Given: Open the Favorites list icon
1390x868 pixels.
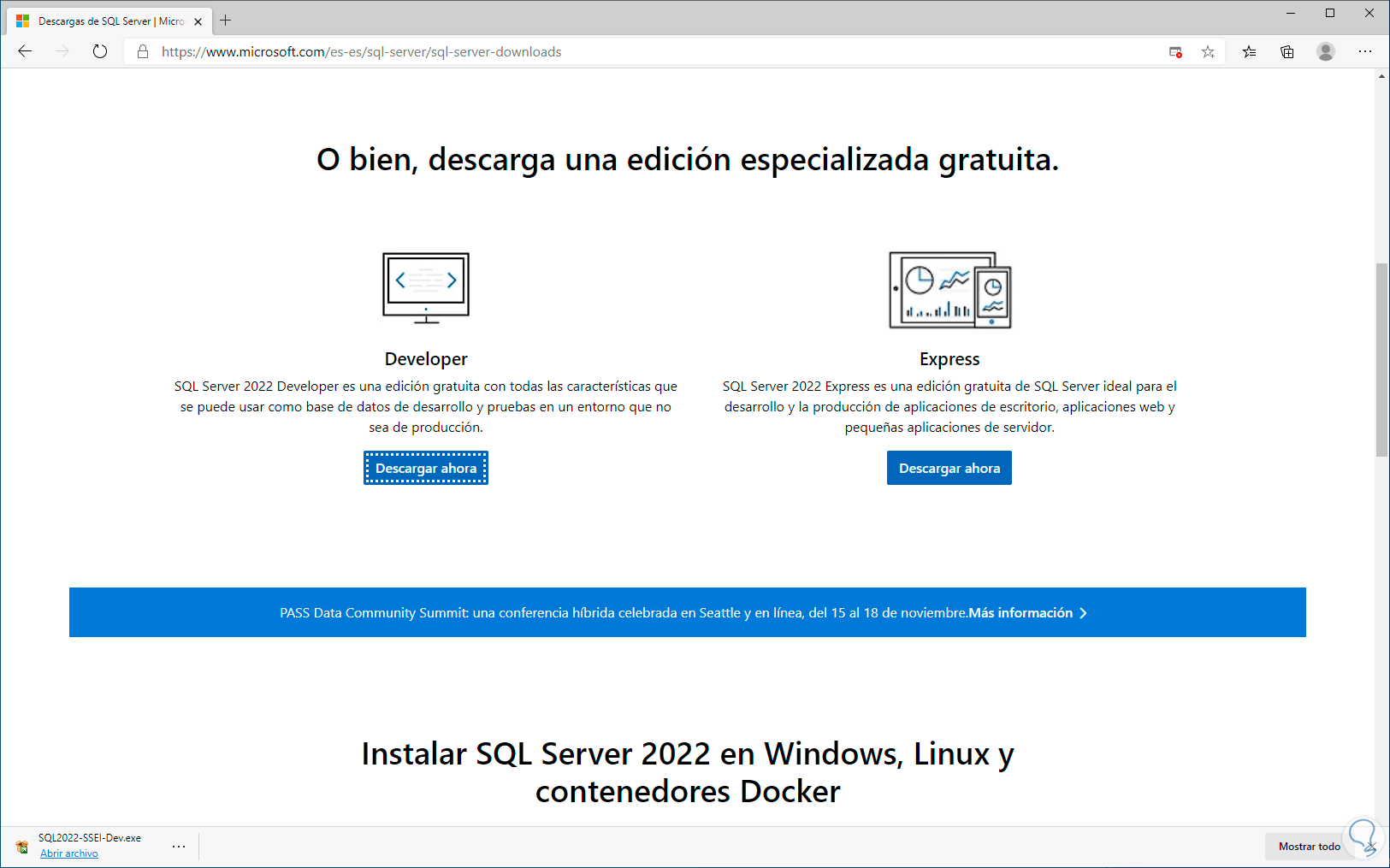Looking at the screenshot, I should click(1250, 52).
